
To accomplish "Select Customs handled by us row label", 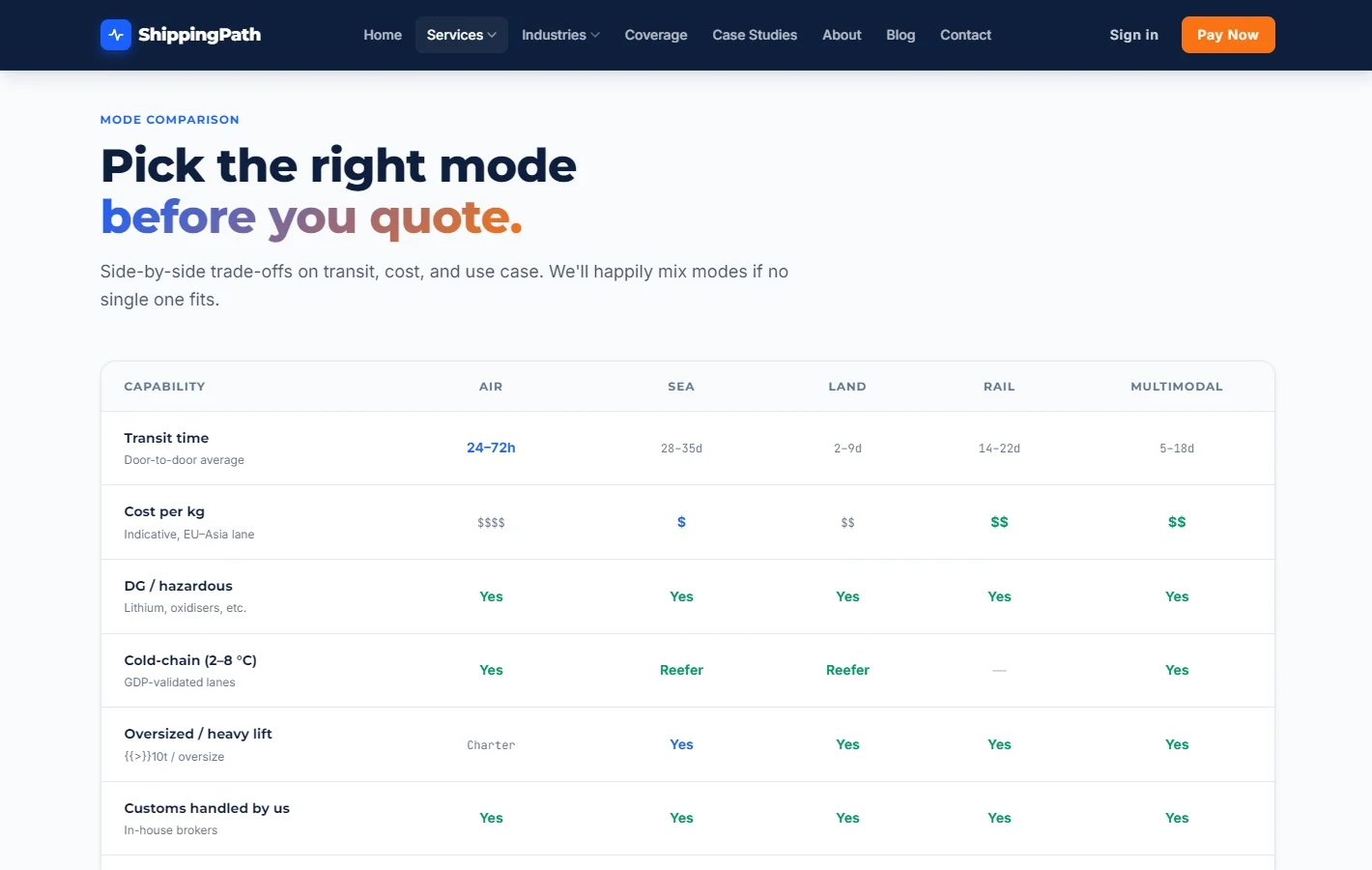I will 207,808.
